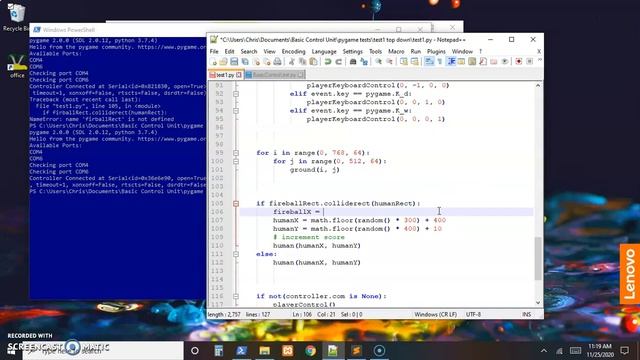The height and width of the screenshot is (360, 640).
Task: Click the Notepad++ vertical scrollbar thumb
Action: tap(538, 258)
